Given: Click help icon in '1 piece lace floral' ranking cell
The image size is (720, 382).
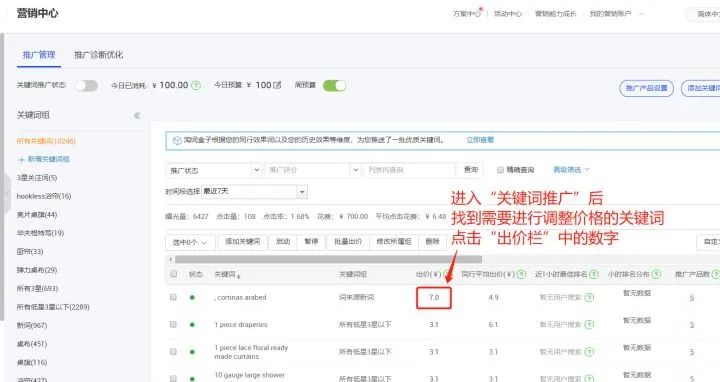Looking at the screenshot, I should coord(590,352).
